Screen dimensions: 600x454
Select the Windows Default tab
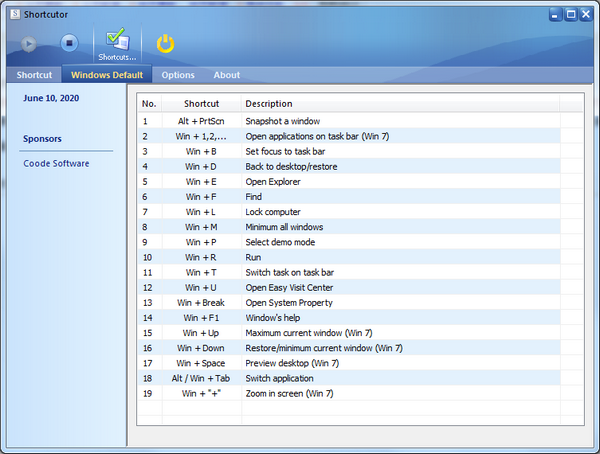(x=106, y=75)
